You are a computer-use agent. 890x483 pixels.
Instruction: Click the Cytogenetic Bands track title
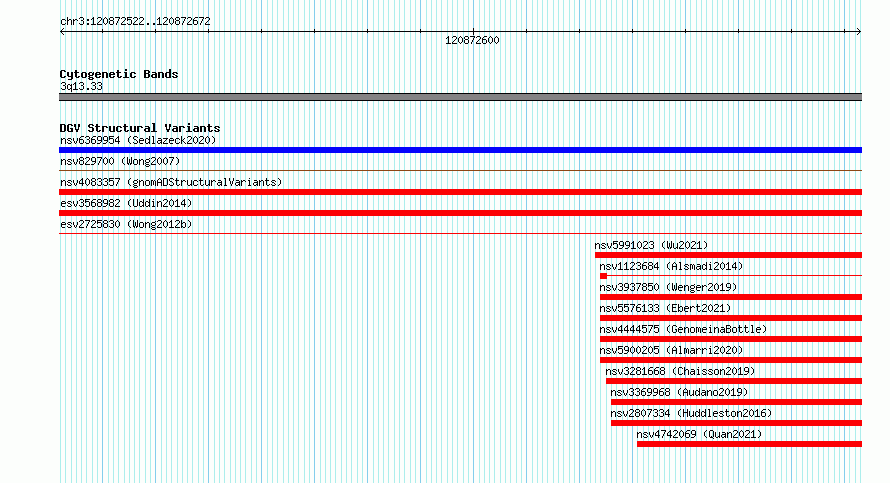(x=119, y=74)
